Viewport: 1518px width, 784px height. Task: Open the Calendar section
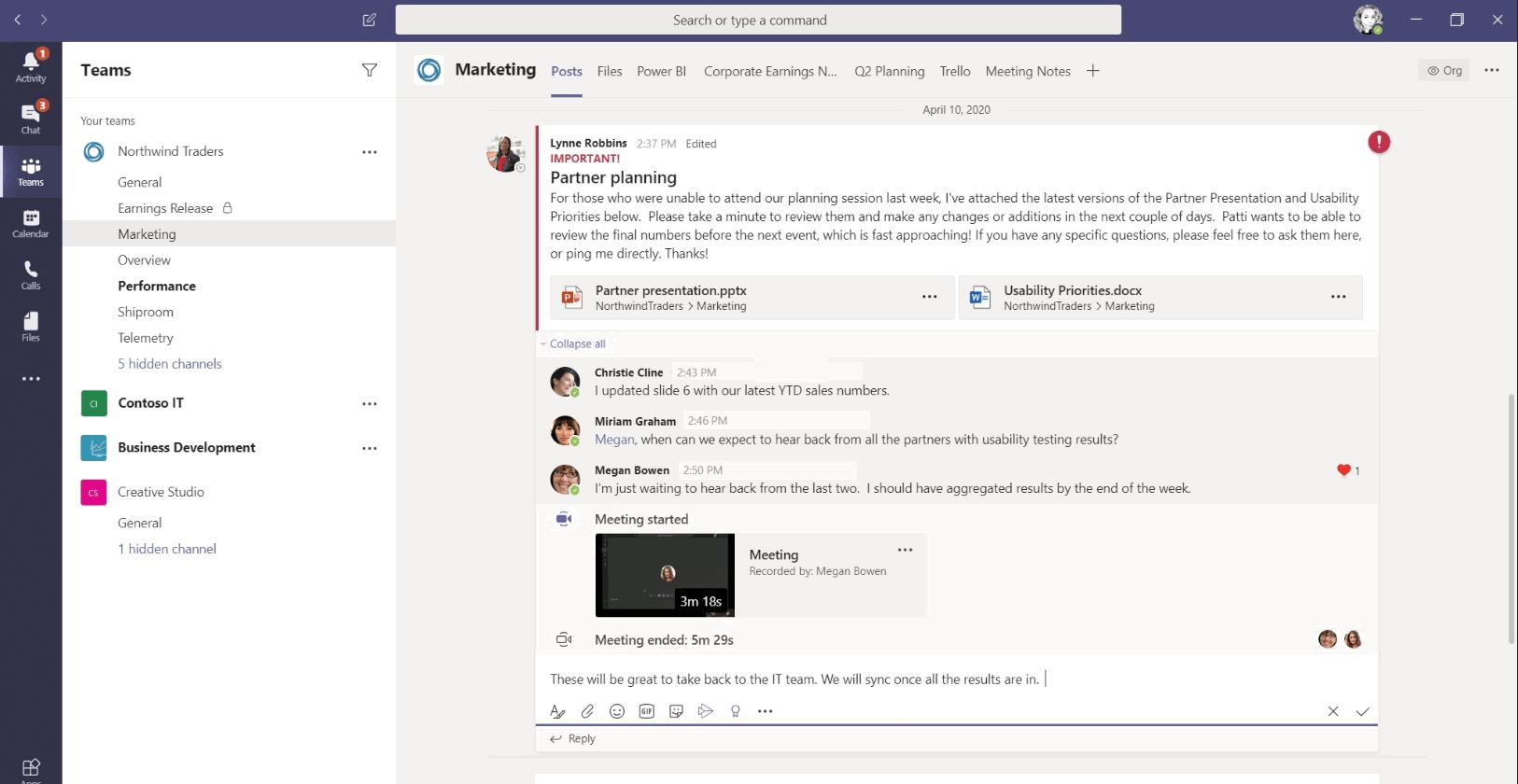tap(31, 223)
